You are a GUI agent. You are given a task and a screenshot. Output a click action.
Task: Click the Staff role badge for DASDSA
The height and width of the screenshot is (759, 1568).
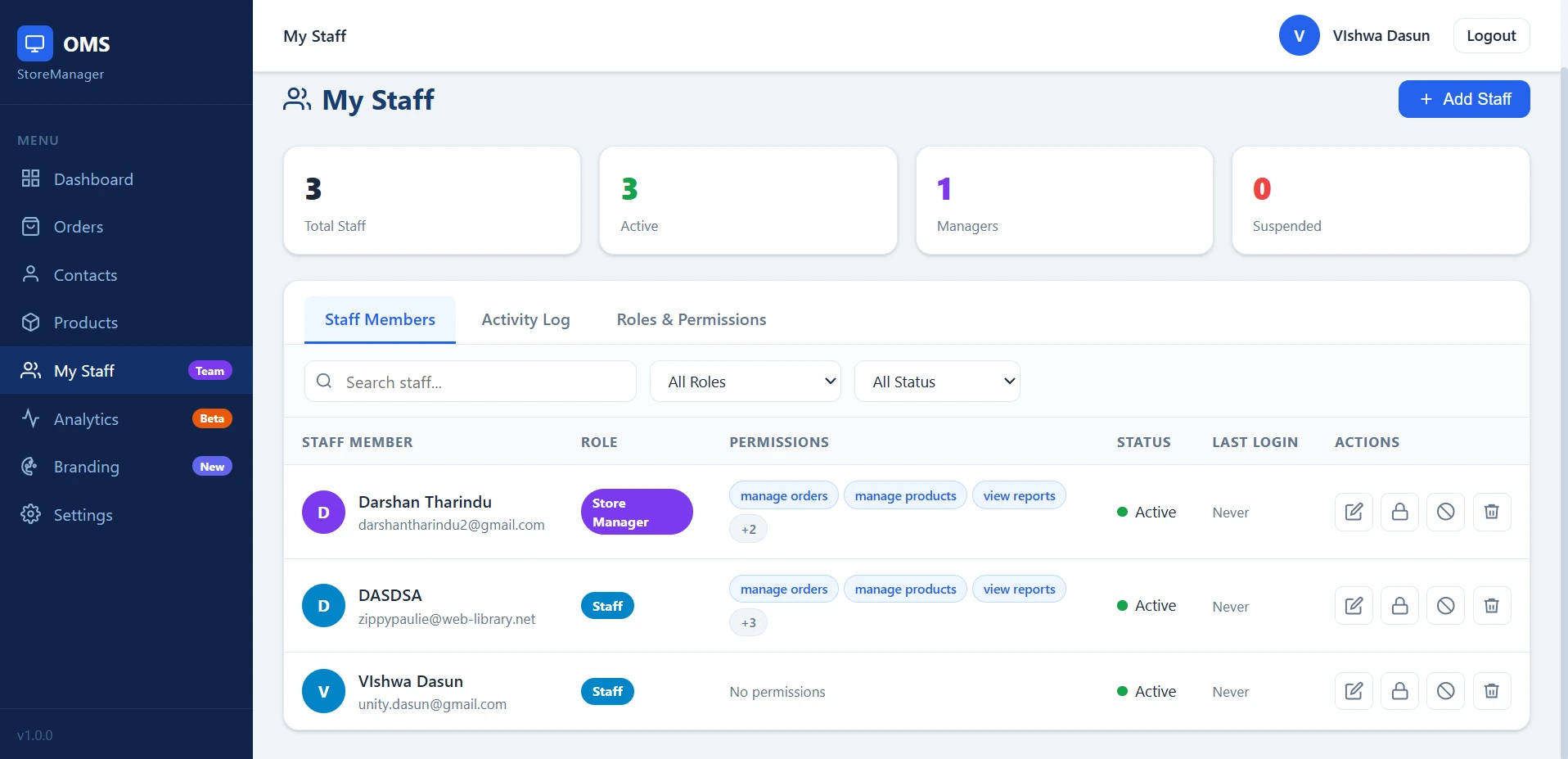pos(607,606)
